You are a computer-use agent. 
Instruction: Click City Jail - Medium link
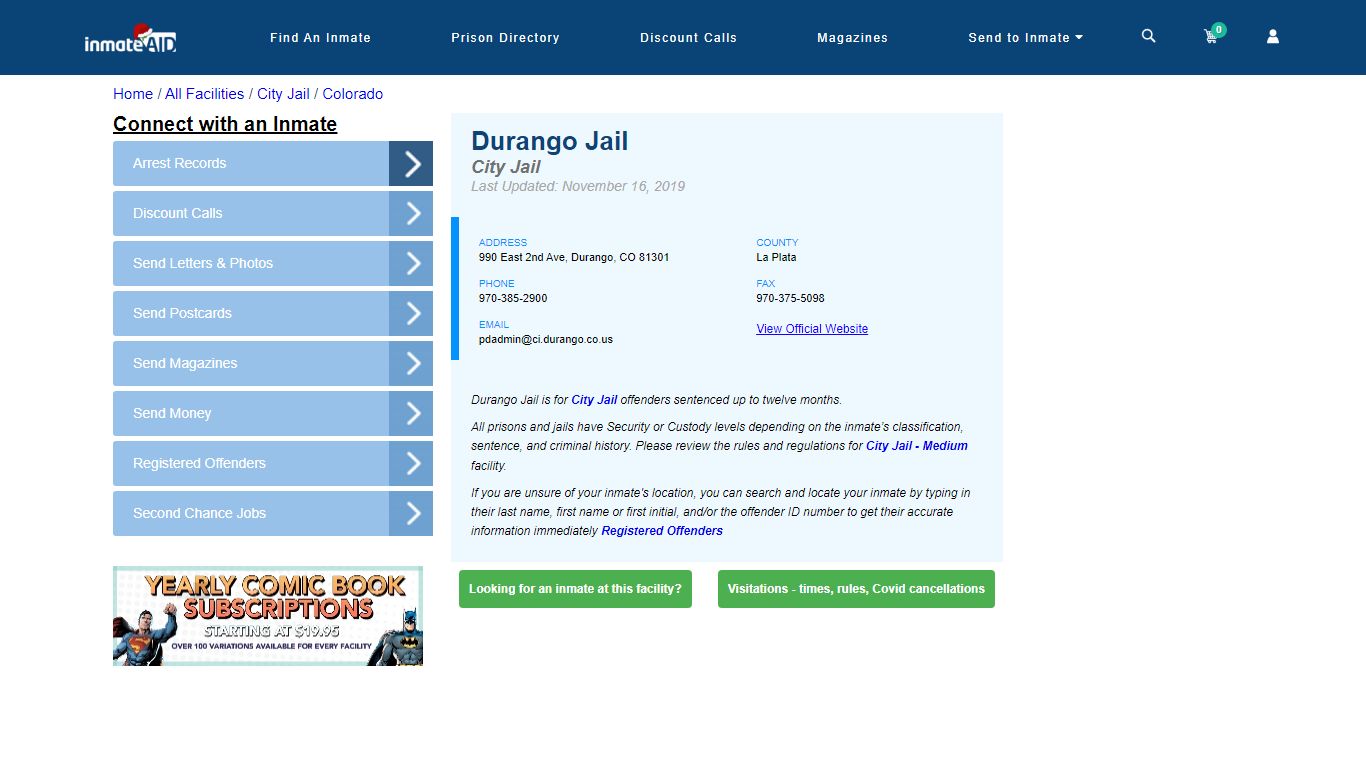[917, 446]
